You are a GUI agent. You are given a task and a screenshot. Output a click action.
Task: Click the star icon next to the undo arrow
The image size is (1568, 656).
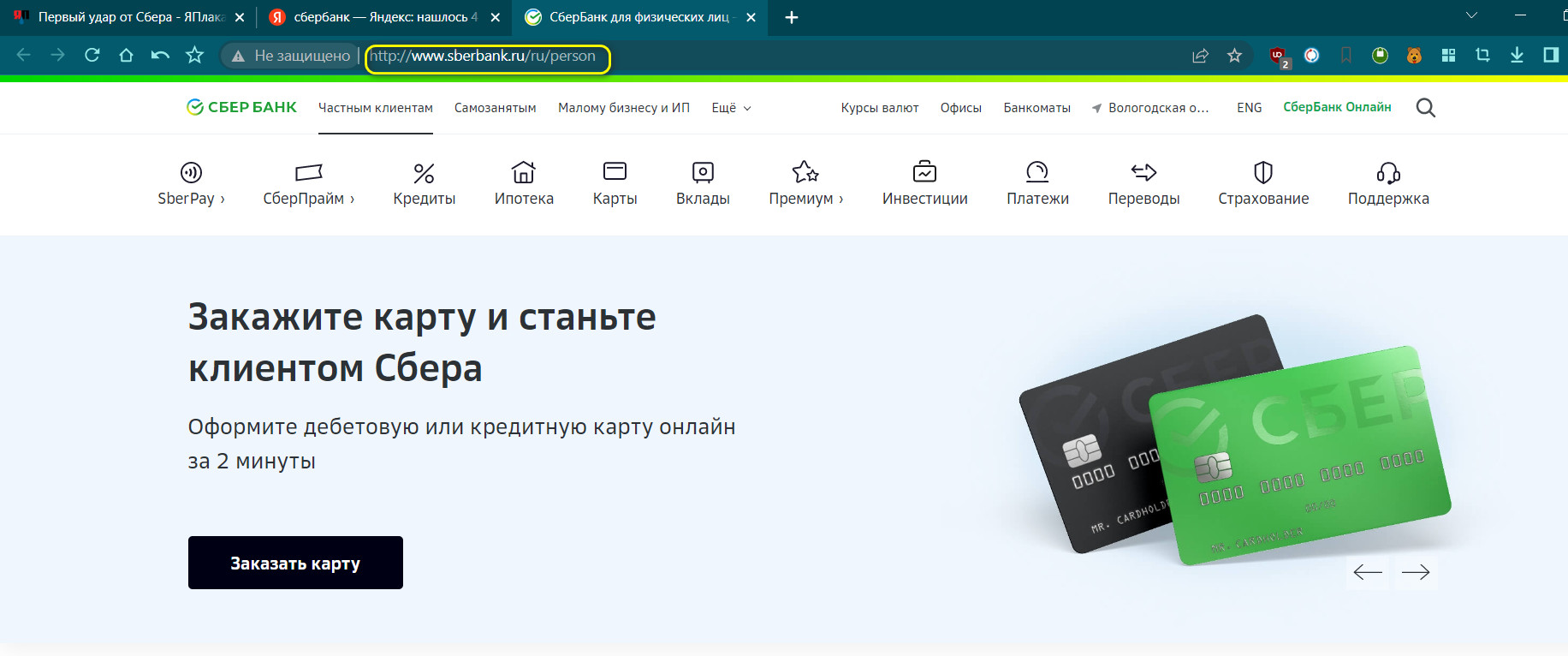pos(195,56)
